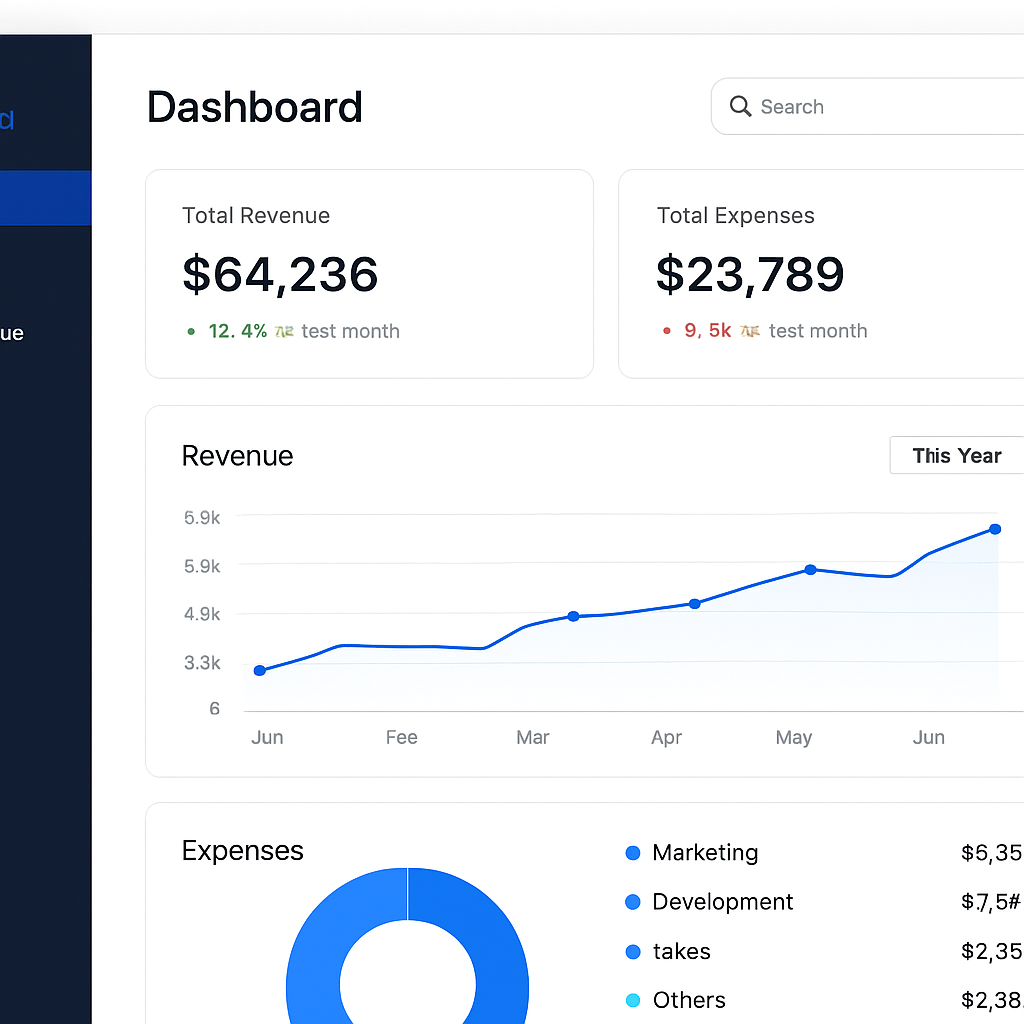Viewport: 1024px width, 1024px height.
Task: Select the highlighted active sidebar item
Action: 46,198
